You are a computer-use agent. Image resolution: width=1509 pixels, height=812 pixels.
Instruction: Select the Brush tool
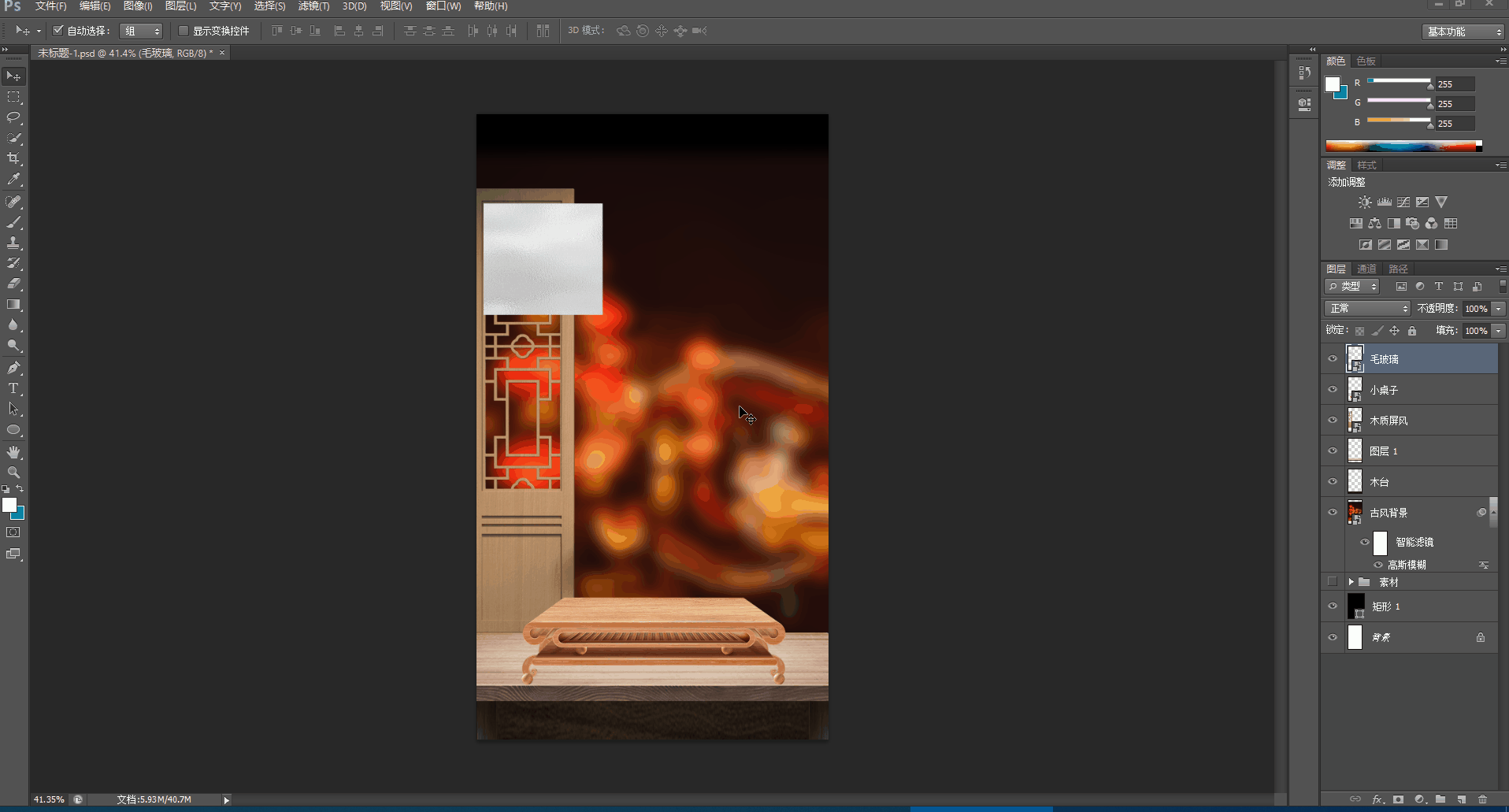(13, 222)
